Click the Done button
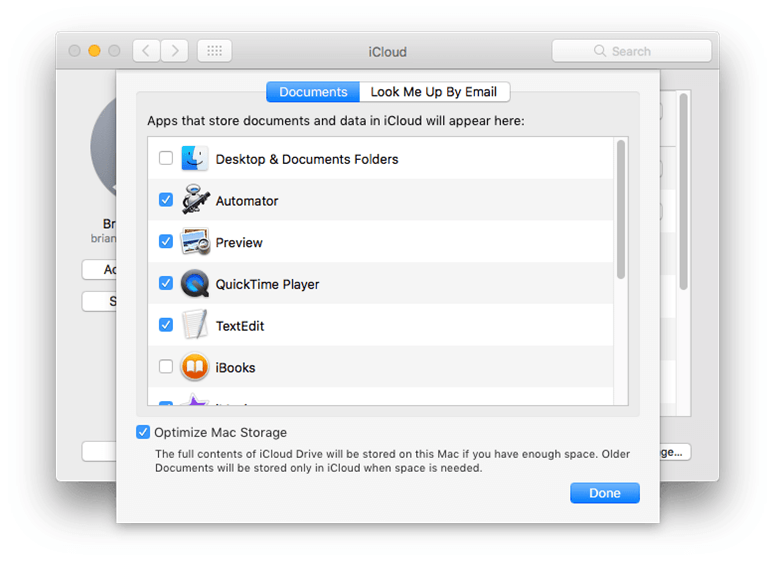This screenshot has height=561, width=775. point(604,493)
